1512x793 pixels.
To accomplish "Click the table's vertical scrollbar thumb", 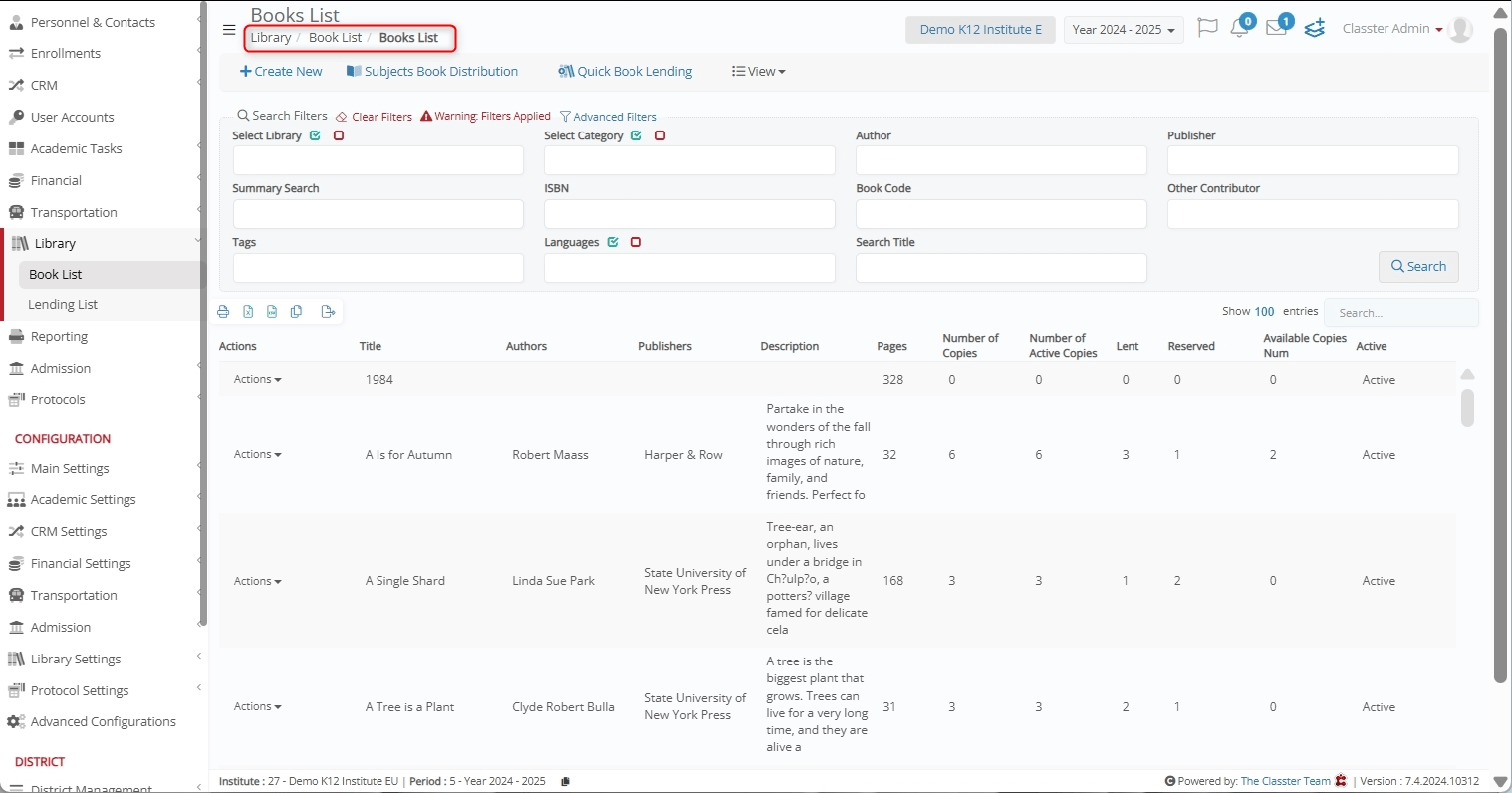I will pos(1467,407).
